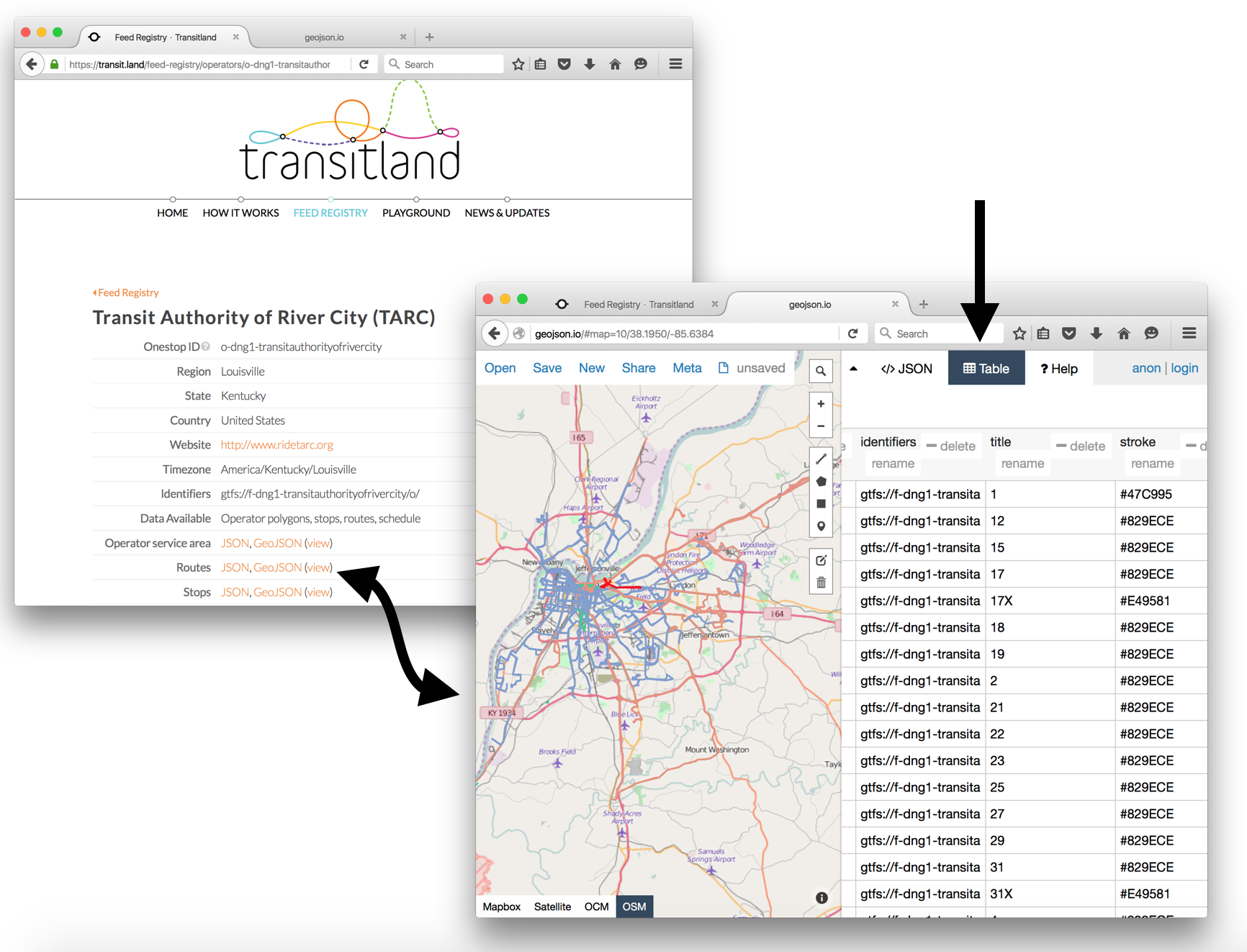The image size is (1247, 952).
Task: Click the login link in geojson.io
Action: 1184,368
